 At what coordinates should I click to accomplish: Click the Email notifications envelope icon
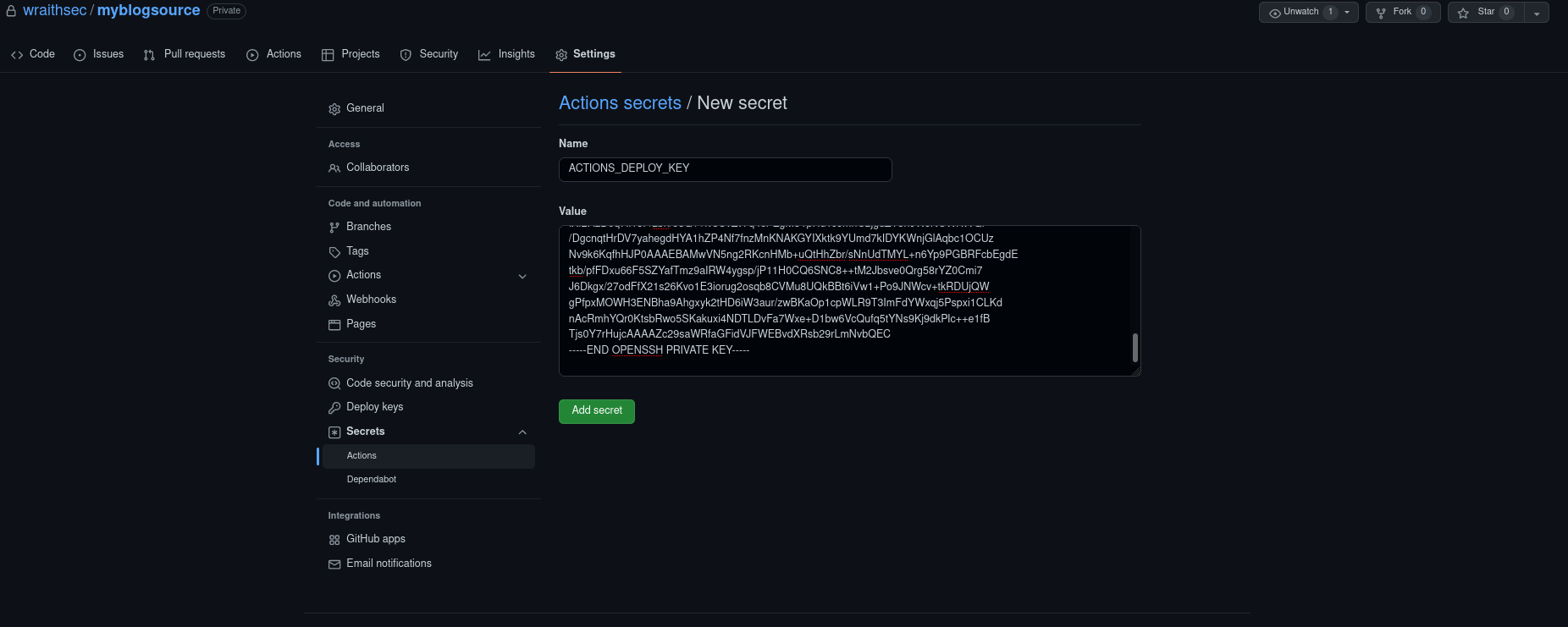click(x=334, y=564)
